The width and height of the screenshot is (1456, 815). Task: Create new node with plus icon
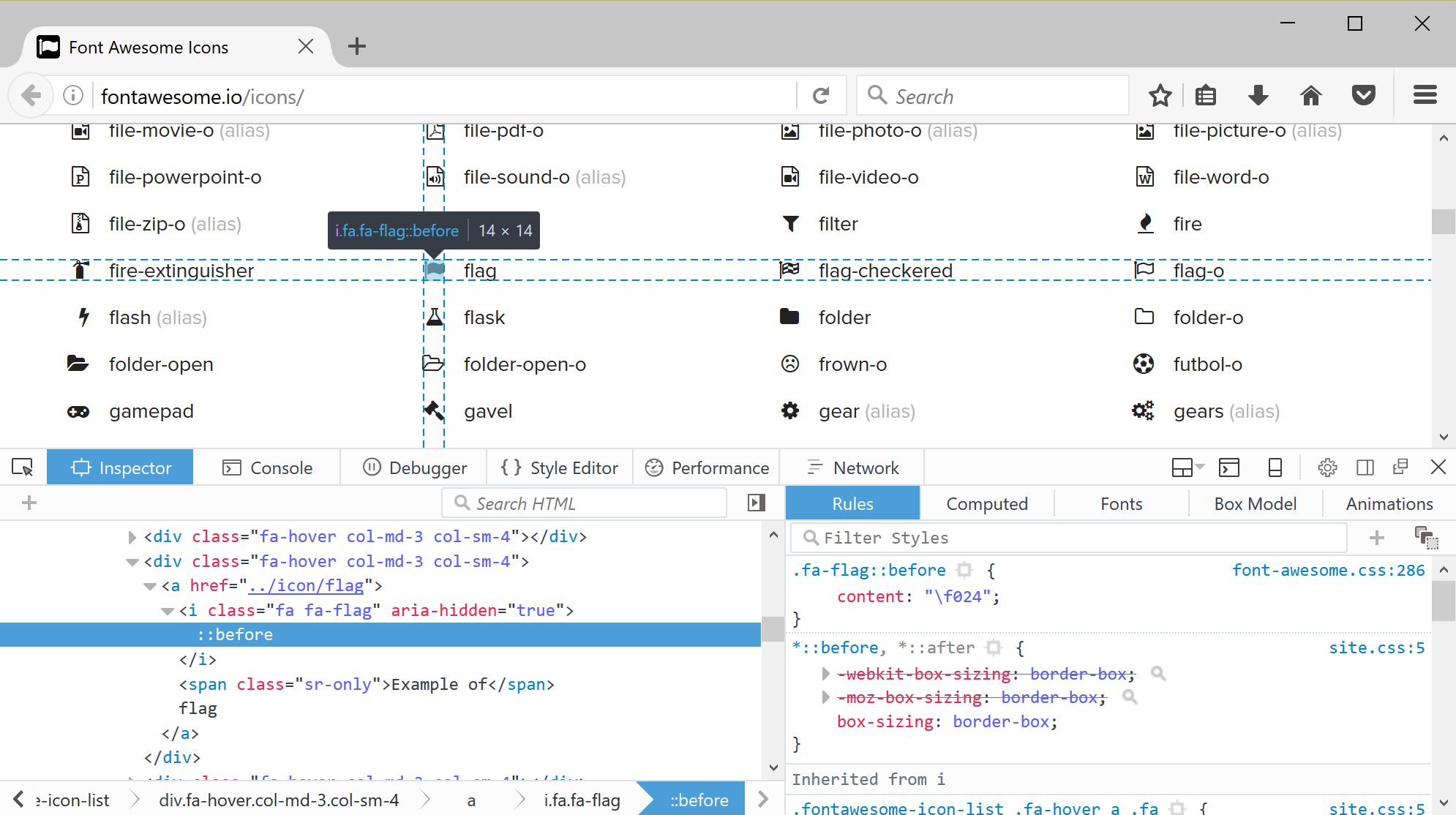[29, 503]
